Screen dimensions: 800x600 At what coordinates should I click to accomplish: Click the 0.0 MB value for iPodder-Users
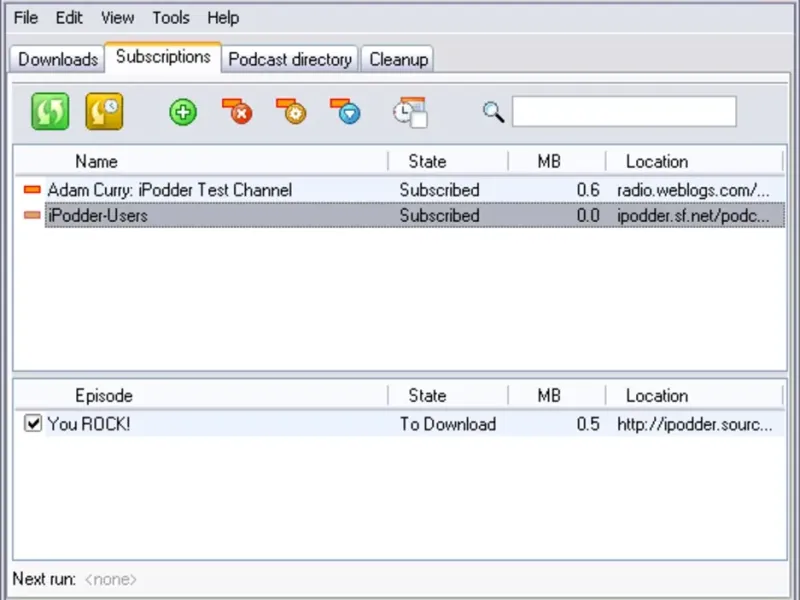588,215
